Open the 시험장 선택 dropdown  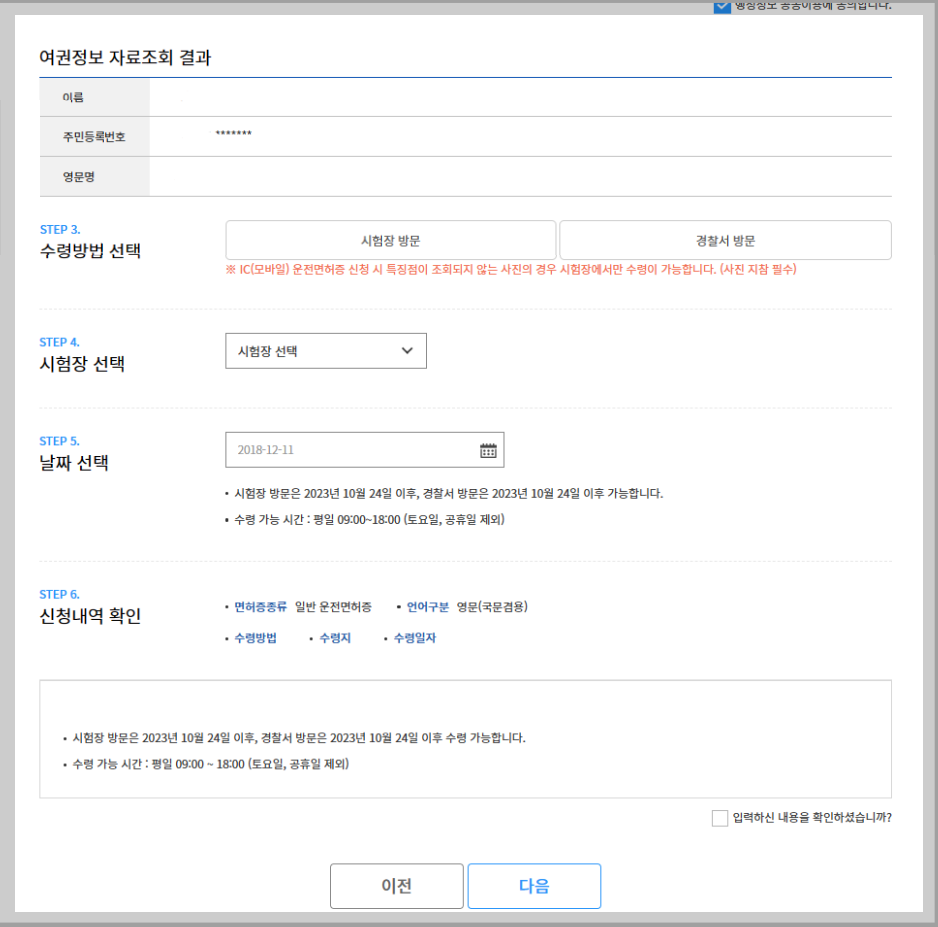click(x=325, y=350)
